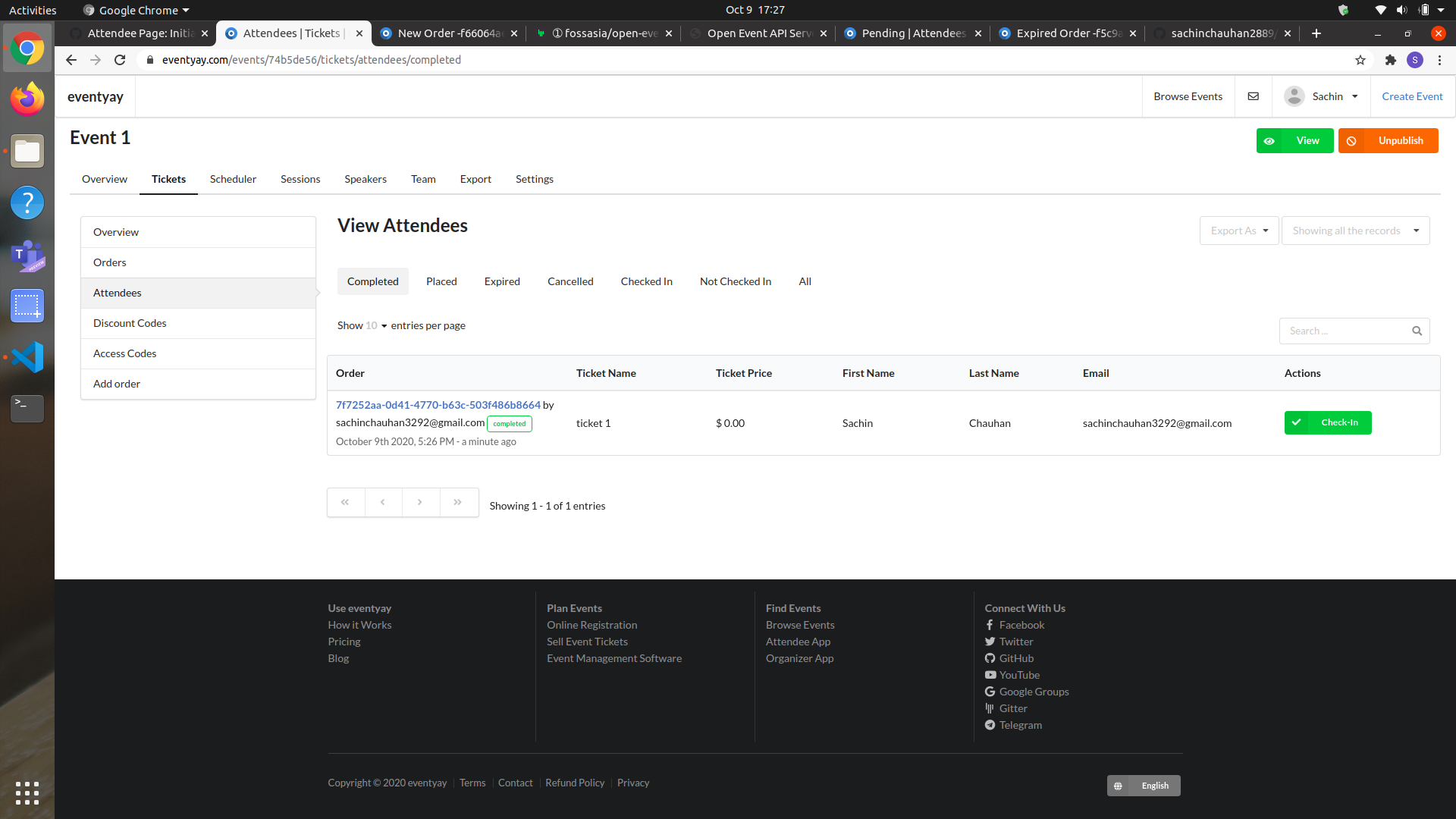Unpublish Event 1
Image resolution: width=1456 pixels, height=819 pixels.
pos(1388,140)
